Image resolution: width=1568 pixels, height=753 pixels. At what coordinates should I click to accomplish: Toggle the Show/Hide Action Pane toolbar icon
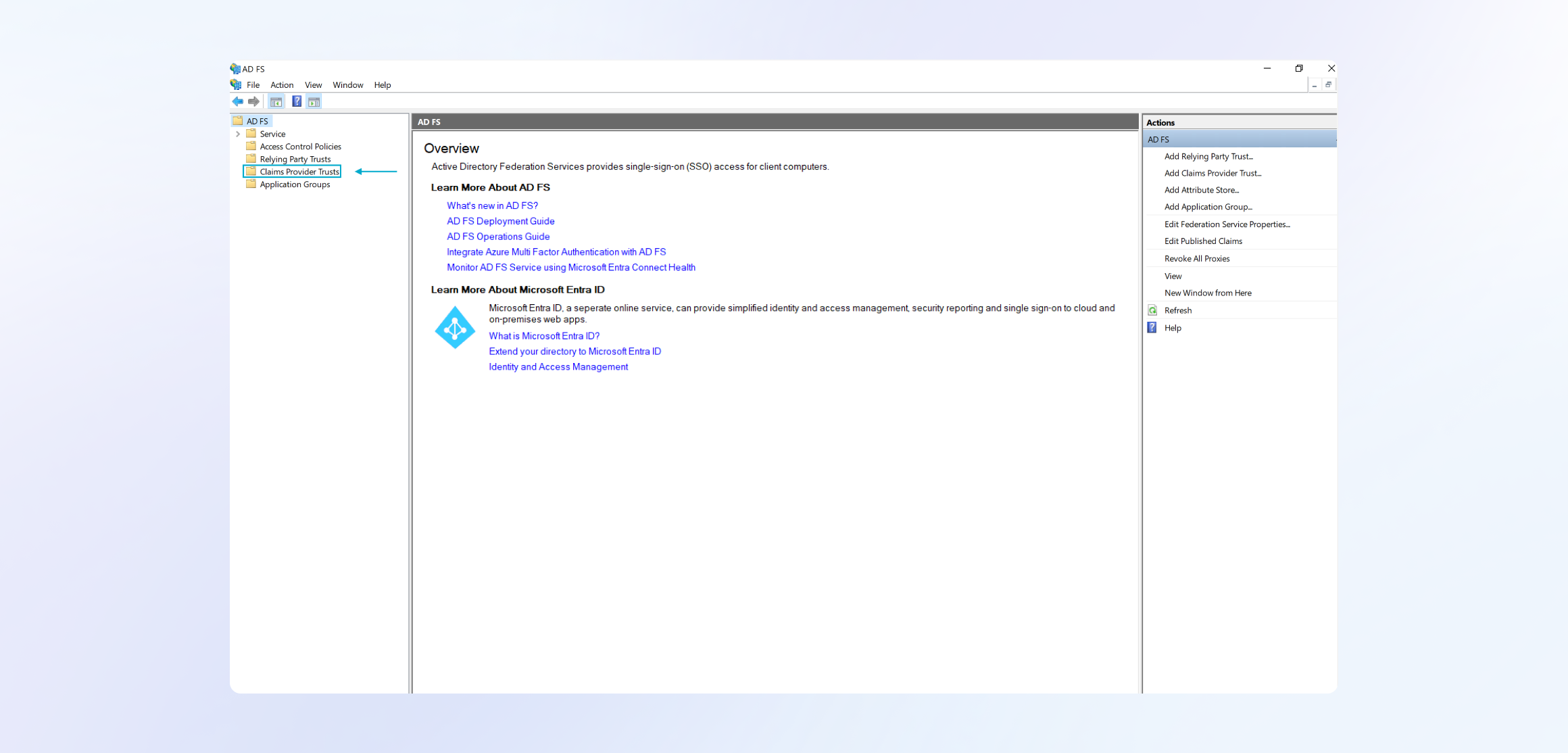314,101
